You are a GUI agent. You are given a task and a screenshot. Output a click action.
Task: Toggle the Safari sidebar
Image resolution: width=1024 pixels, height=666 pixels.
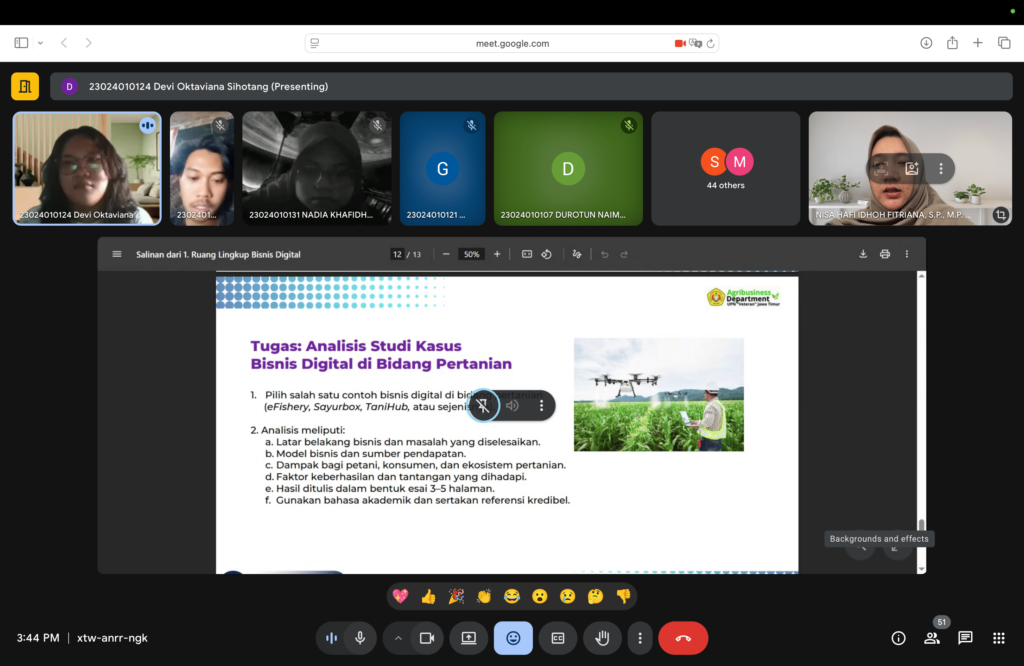tap(21, 43)
